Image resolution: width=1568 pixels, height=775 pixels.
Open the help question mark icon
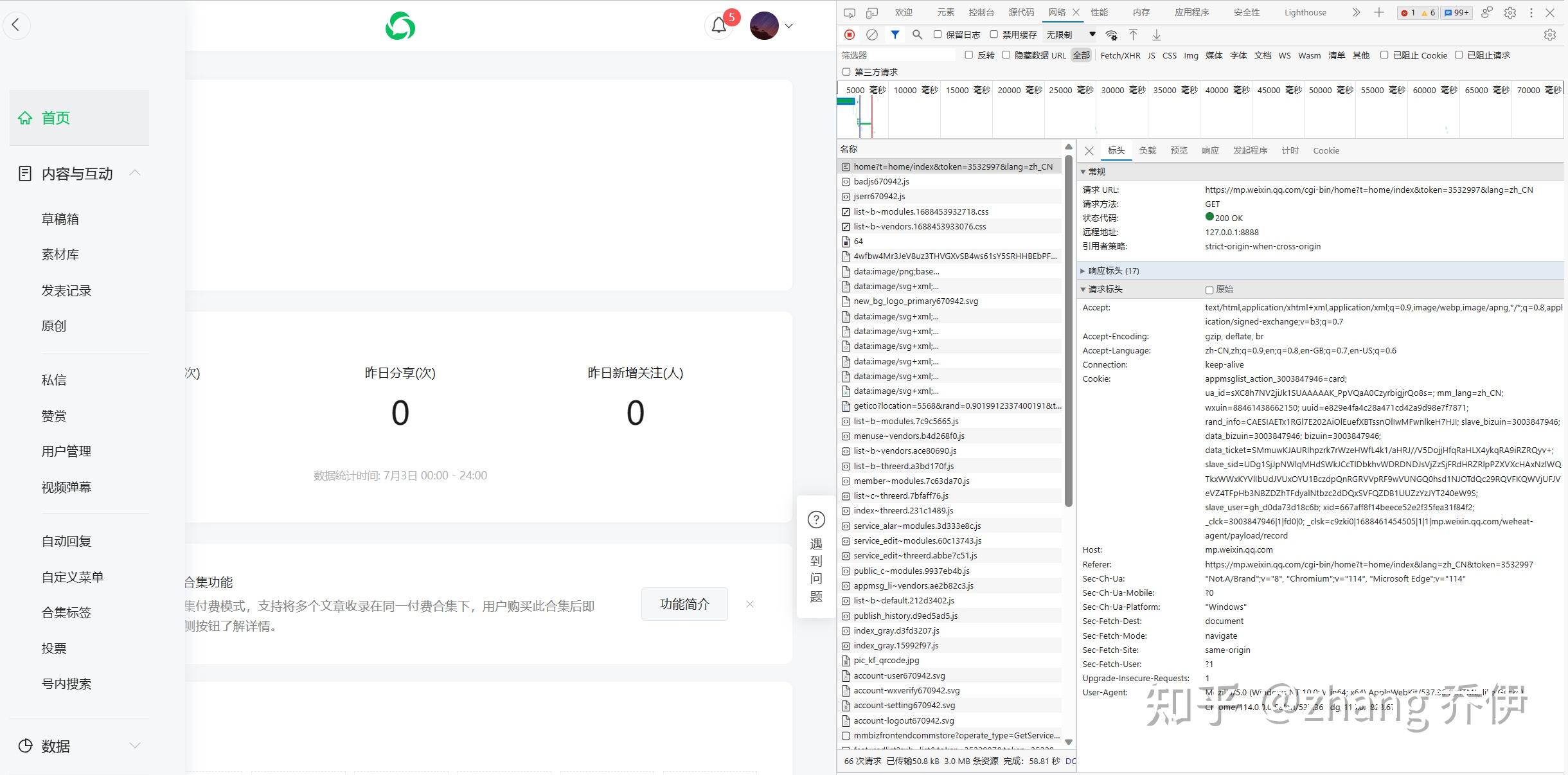[816, 519]
